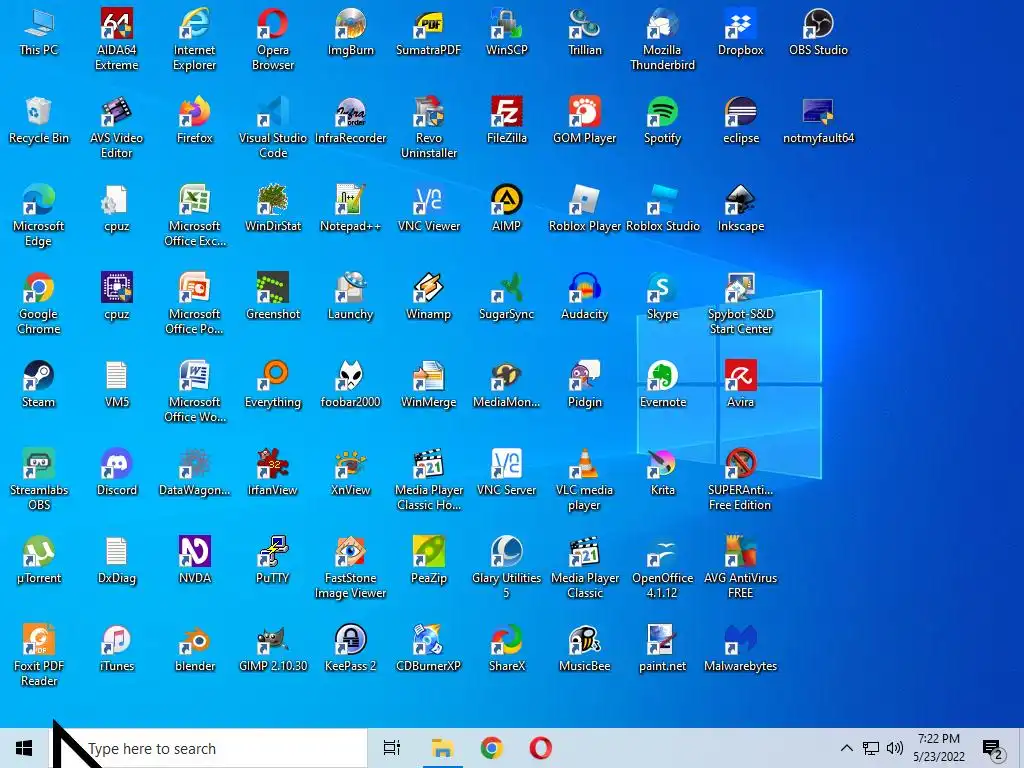Select the Foxit PDF Reader icon
This screenshot has width=1024, height=768.
tap(39, 656)
